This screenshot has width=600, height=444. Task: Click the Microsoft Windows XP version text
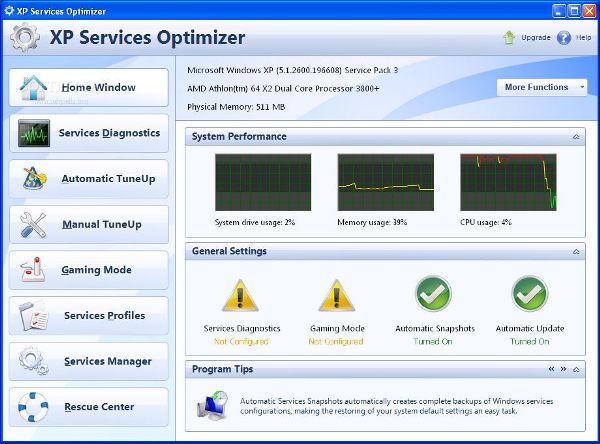click(293, 70)
